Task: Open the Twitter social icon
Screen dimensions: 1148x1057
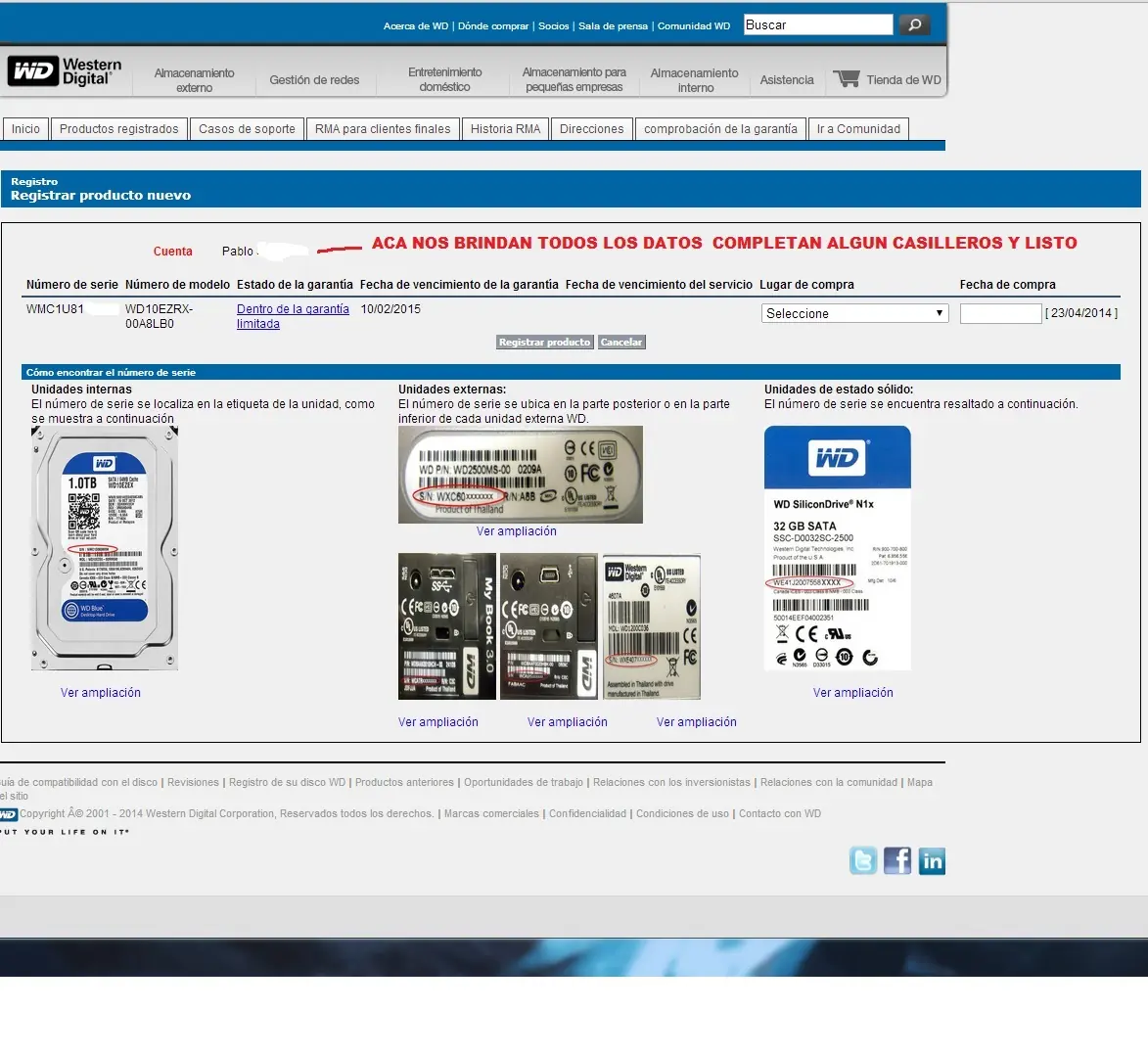Action: [x=863, y=861]
